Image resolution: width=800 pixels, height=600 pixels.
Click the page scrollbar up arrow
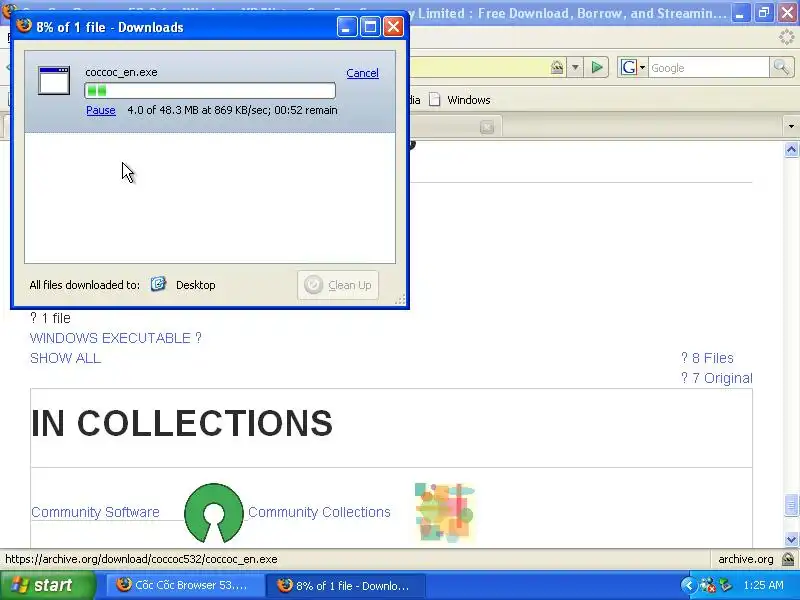coord(791,149)
